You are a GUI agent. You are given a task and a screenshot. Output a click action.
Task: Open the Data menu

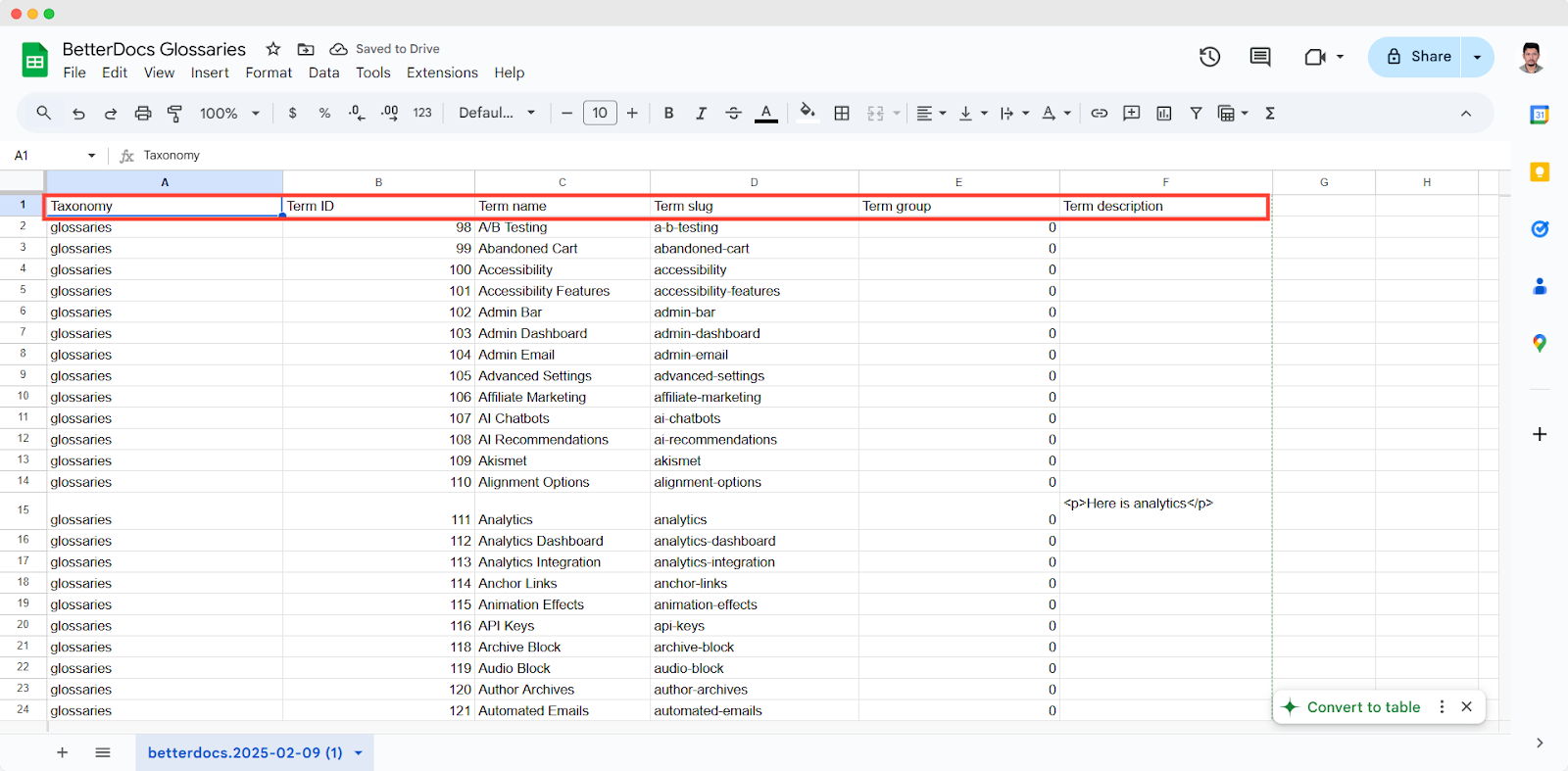tap(323, 72)
